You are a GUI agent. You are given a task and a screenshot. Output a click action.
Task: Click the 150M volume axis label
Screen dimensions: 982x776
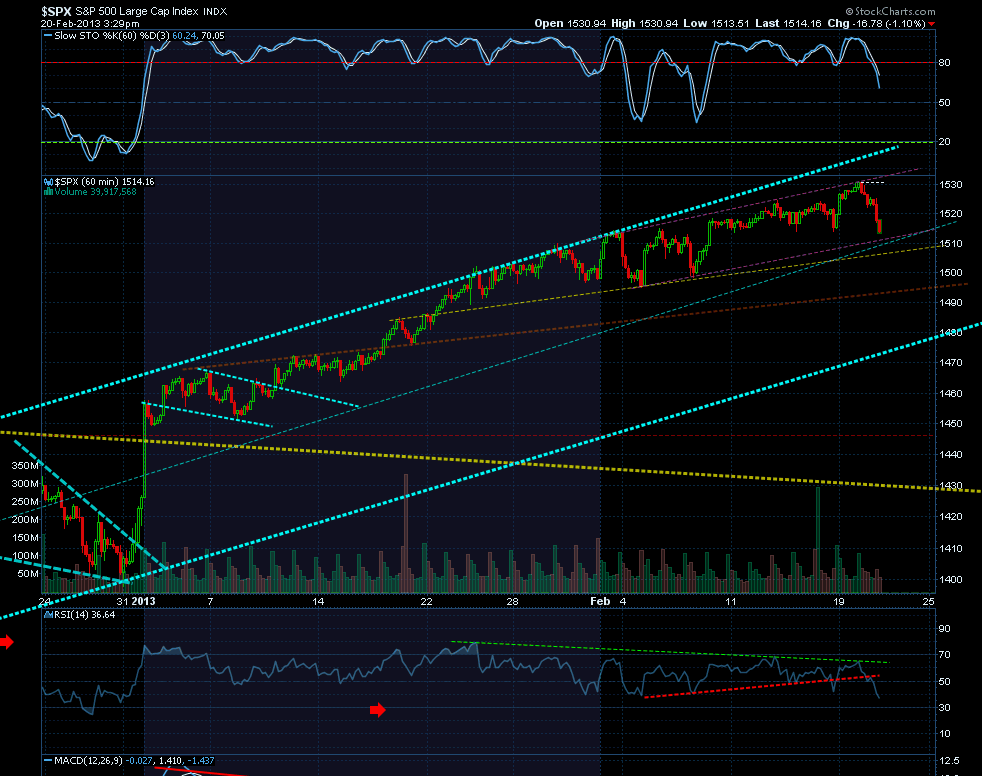click(25, 537)
